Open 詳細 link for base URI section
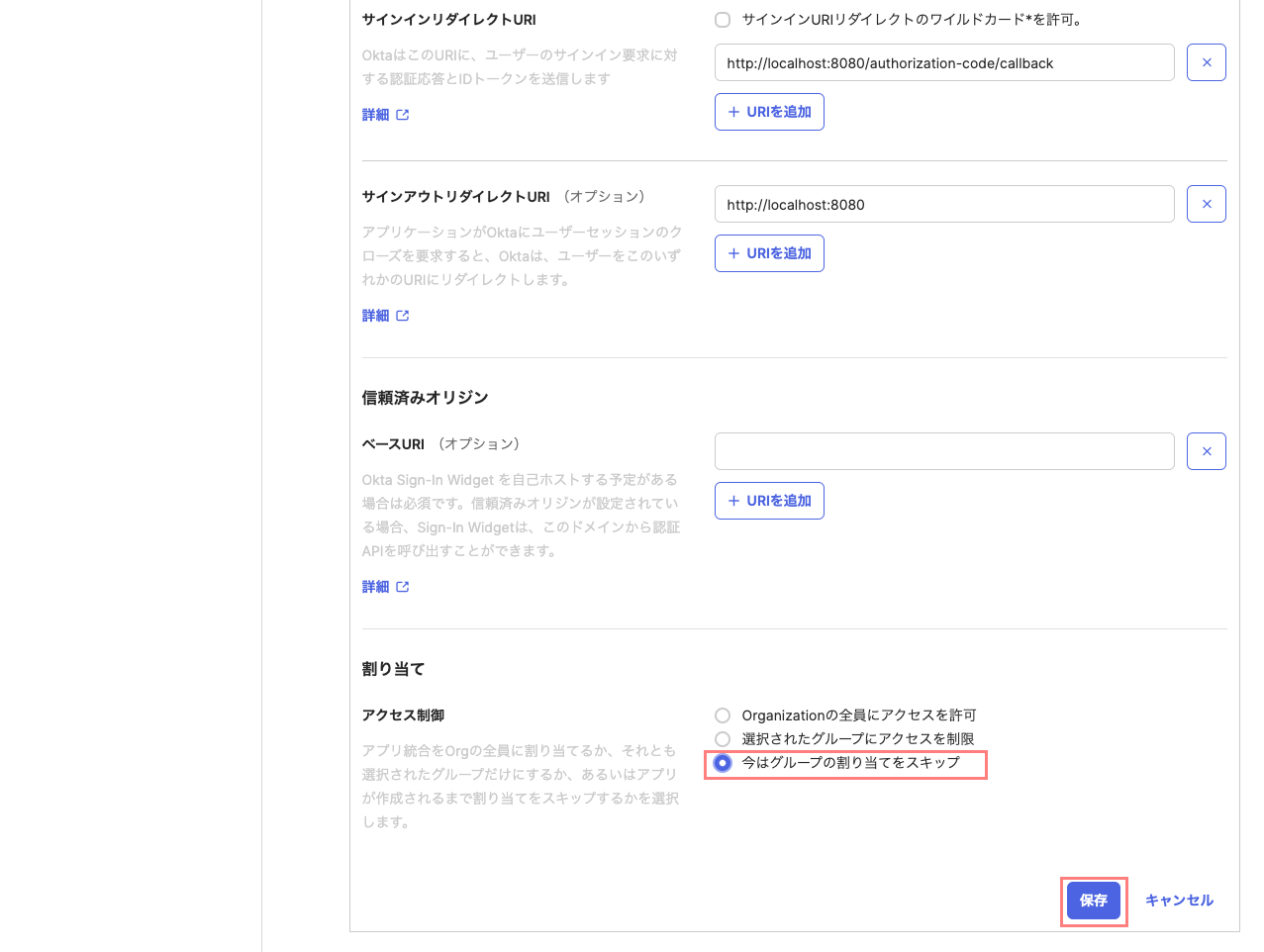 click(x=375, y=587)
